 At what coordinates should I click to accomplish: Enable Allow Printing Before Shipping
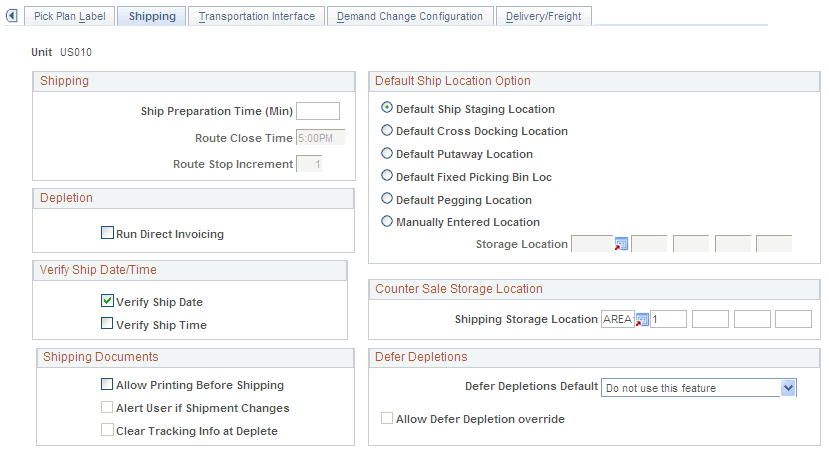(x=107, y=384)
